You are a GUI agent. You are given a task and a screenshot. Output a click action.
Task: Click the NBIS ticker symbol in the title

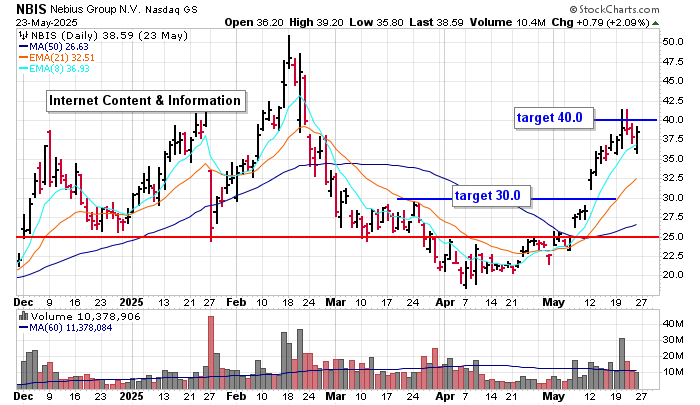point(31,9)
